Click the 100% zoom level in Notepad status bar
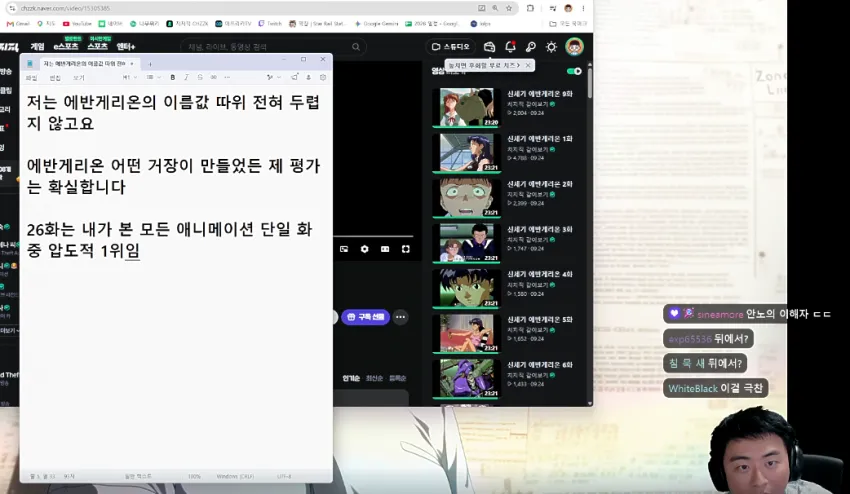Screen dimensions: 850x494 coord(194,476)
